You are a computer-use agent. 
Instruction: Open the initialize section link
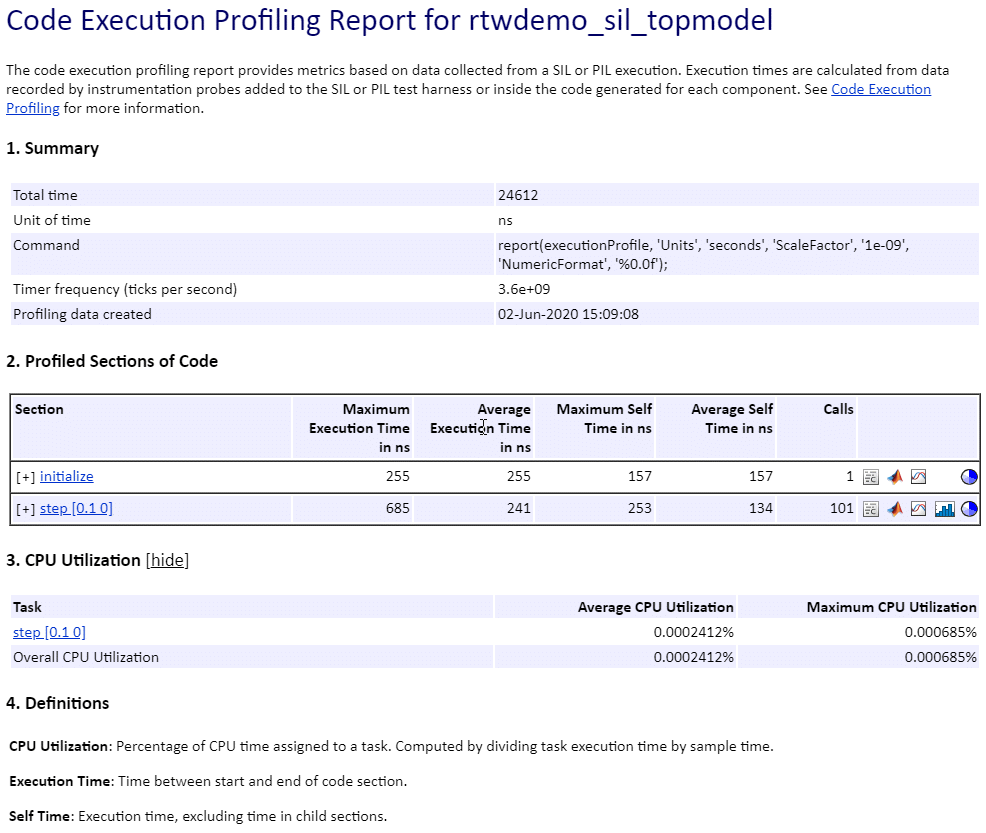66,477
